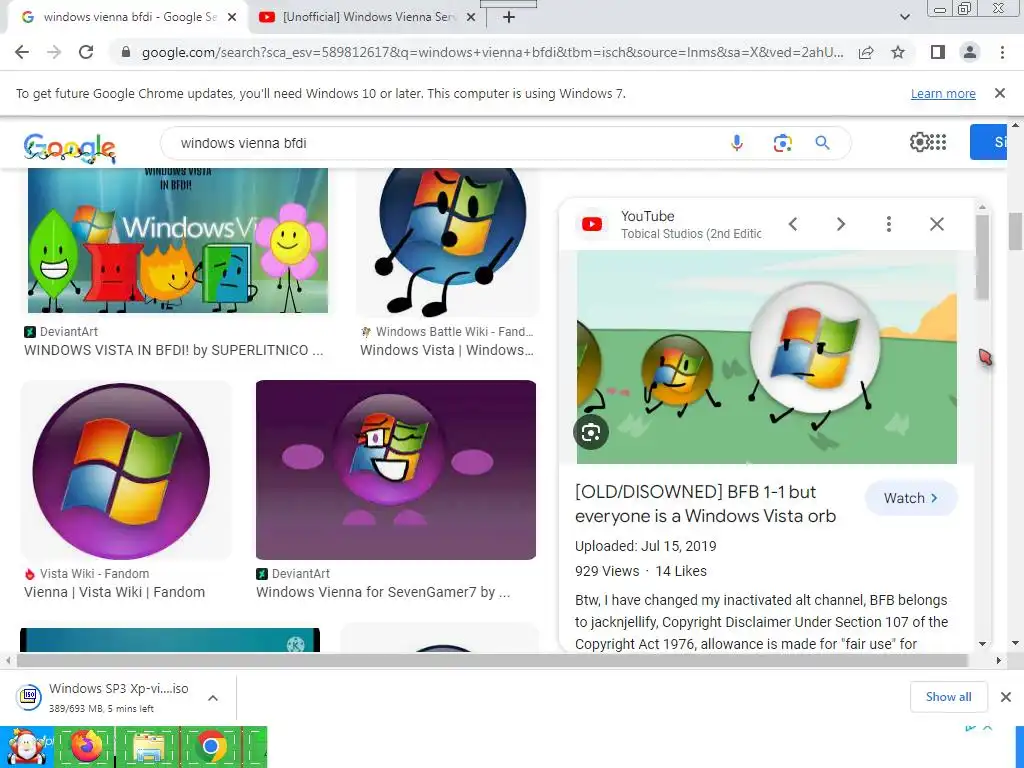Show the previous image in the preview panel
This screenshot has height=768, width=1024.
pos(793,224)
